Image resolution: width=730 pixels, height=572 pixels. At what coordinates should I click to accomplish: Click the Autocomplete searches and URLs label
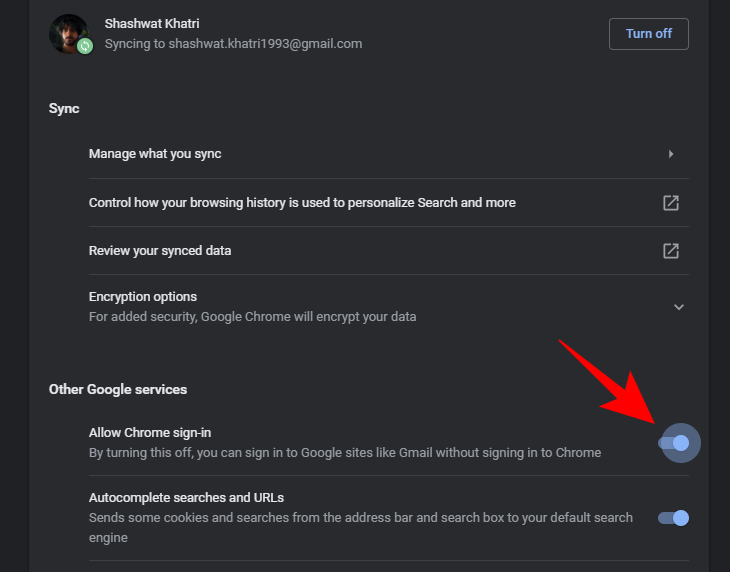(x=188, y=497)
